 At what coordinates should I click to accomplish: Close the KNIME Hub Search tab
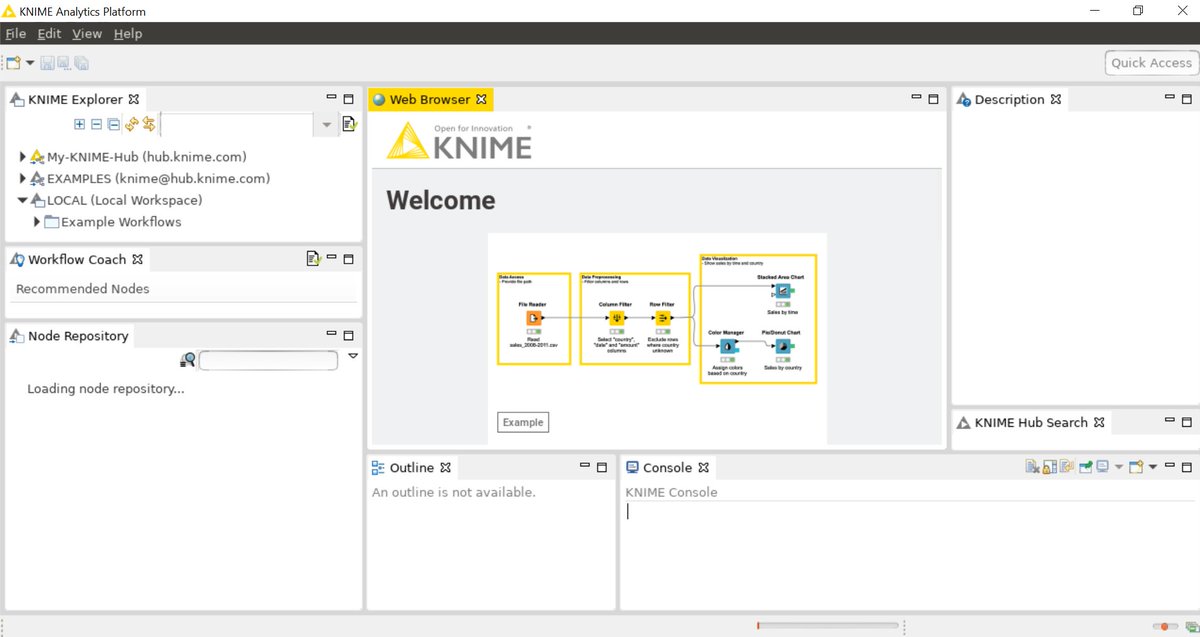tap(1098, 422)
